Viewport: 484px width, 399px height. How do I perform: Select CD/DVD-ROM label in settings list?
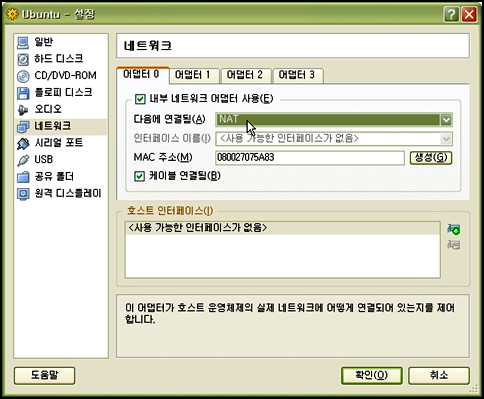[66, 76]
